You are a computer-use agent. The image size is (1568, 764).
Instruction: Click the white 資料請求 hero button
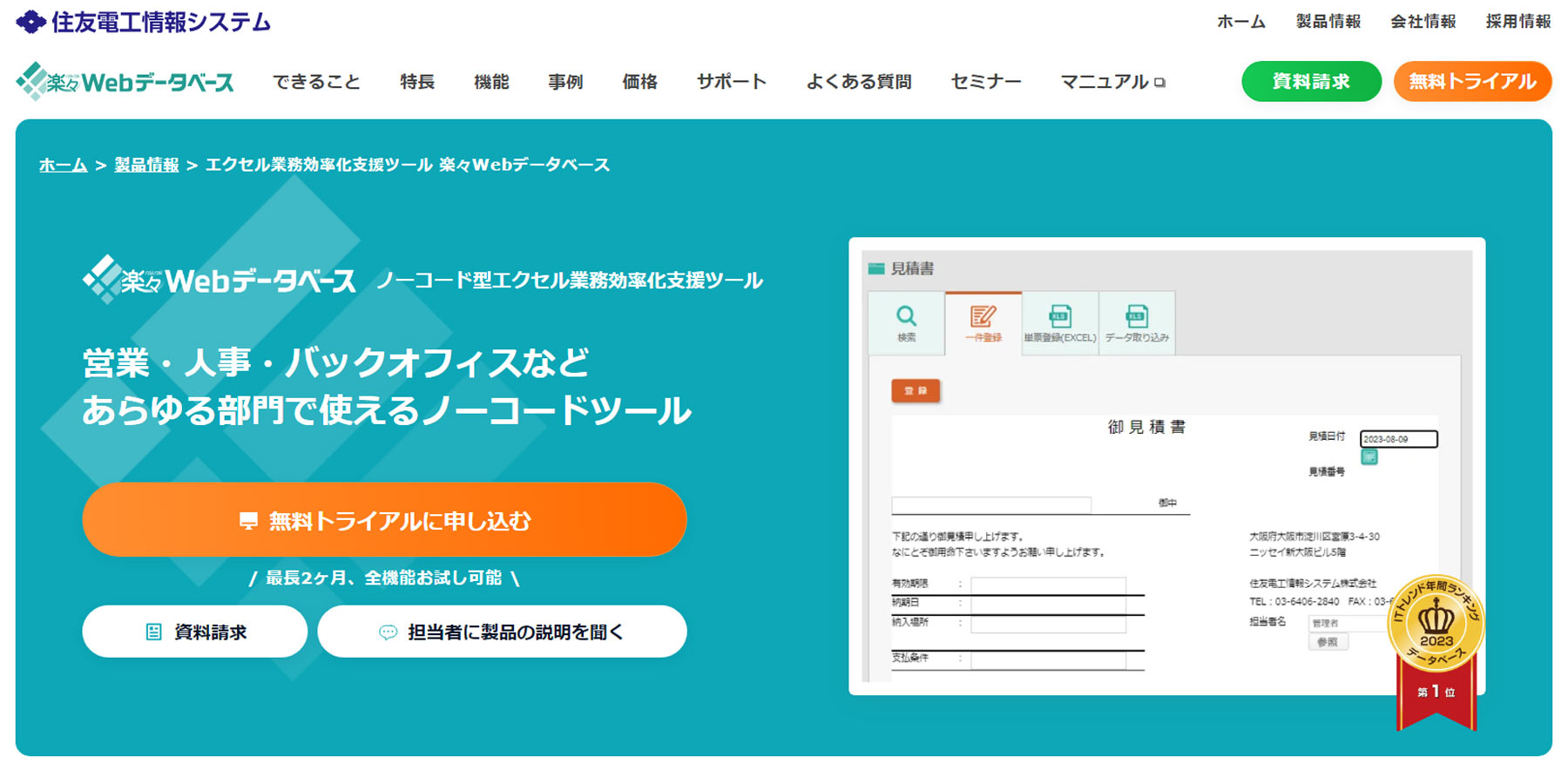[x=194, y=632]
